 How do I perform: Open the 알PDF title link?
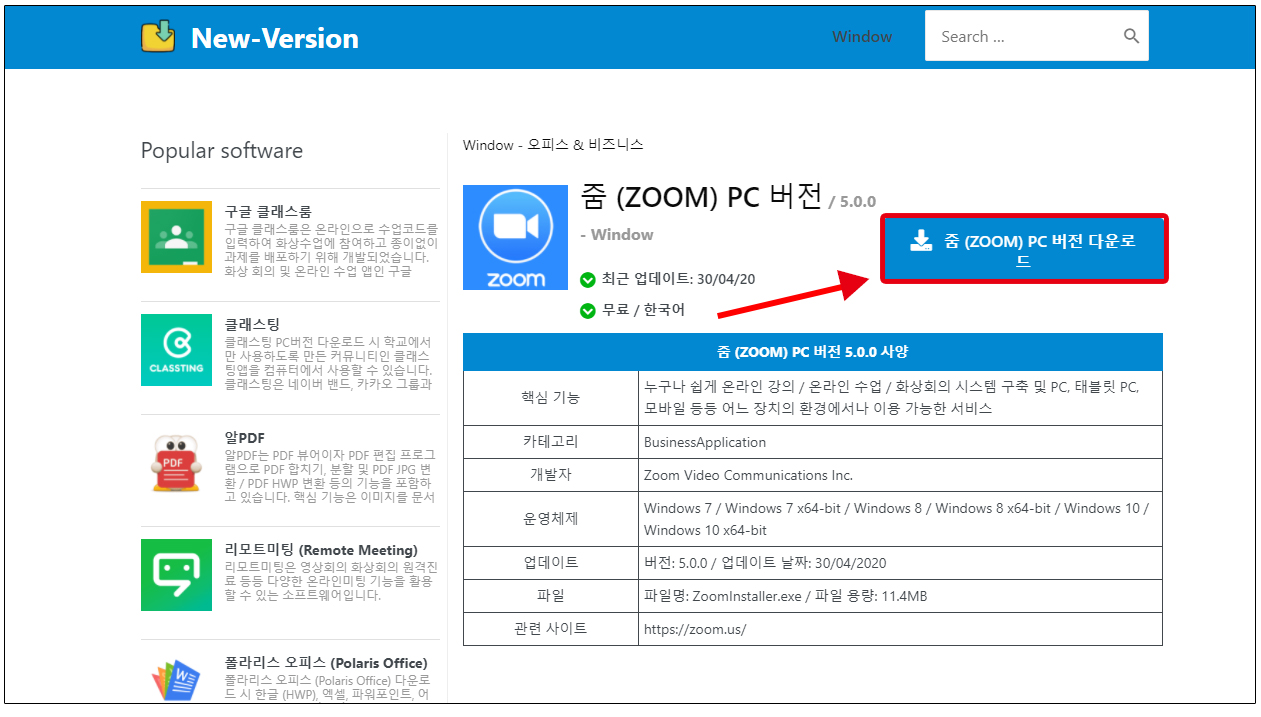(x=245, y=438)
